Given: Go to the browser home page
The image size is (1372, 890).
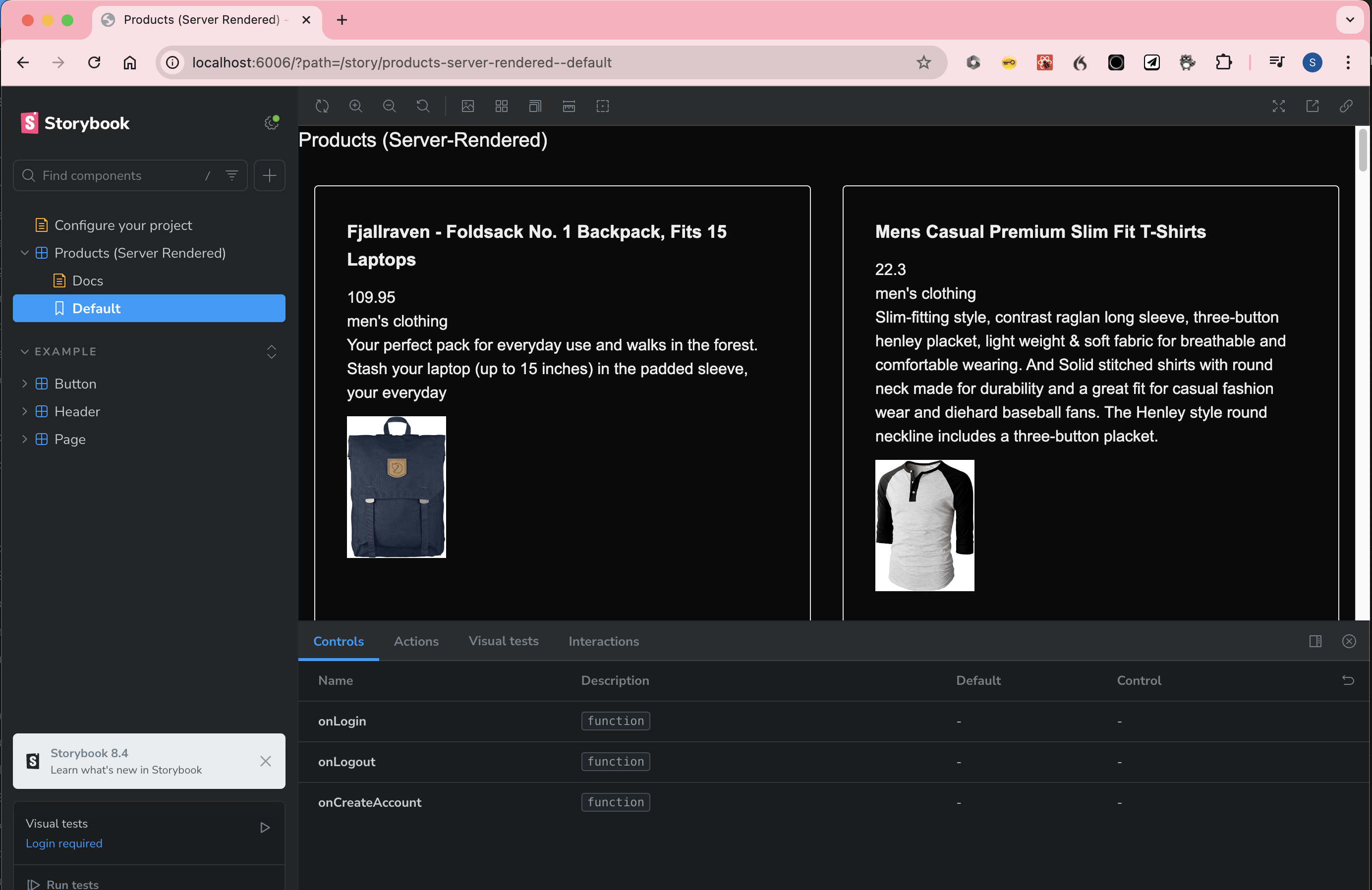Looking at the screenshot, I should 130,62.
